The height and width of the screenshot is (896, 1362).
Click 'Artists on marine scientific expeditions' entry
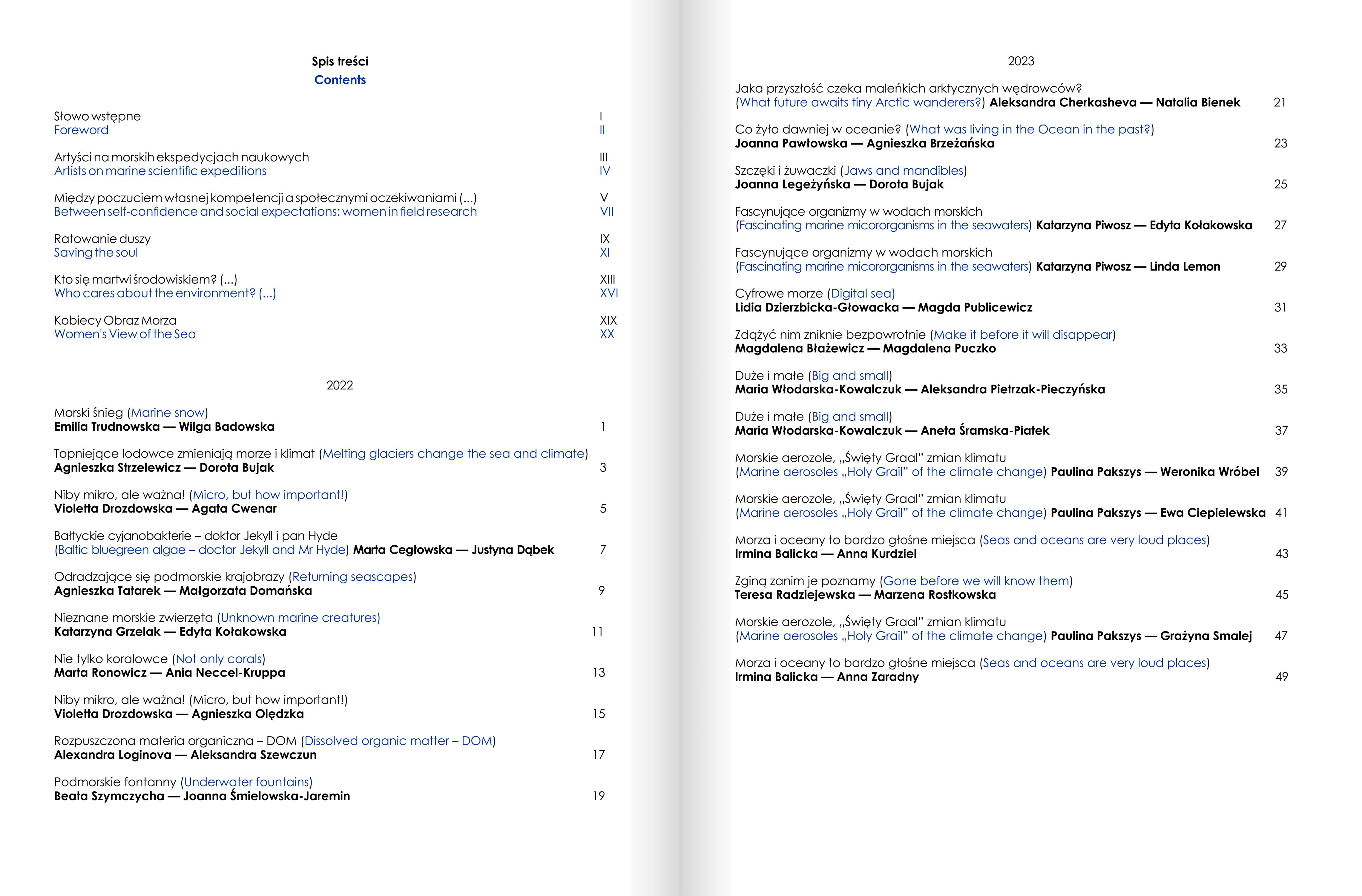click(160, 171)
